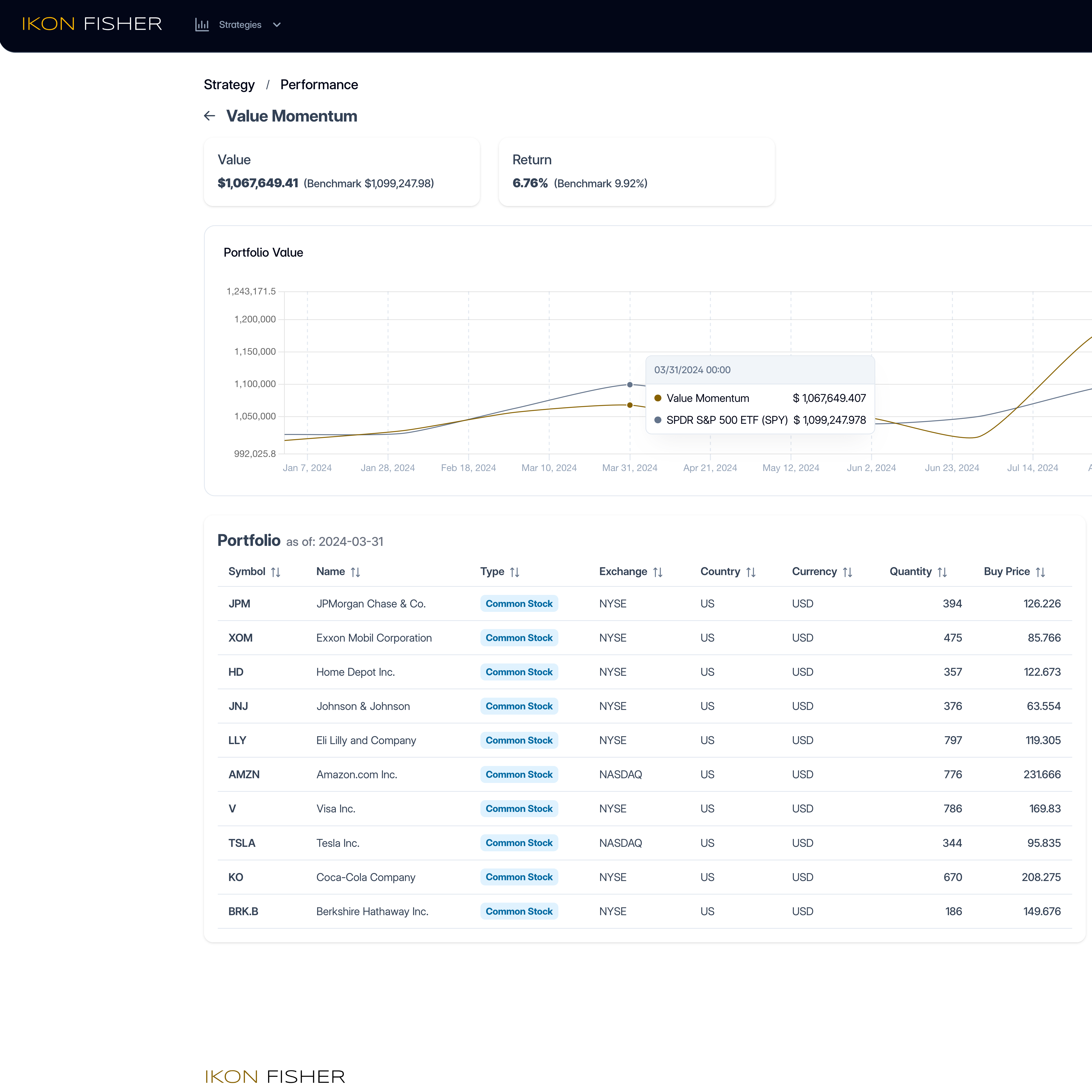The image size is (1092, 1092).
Task: Click the back arrow beside Value Momentum
Action: 210,116
